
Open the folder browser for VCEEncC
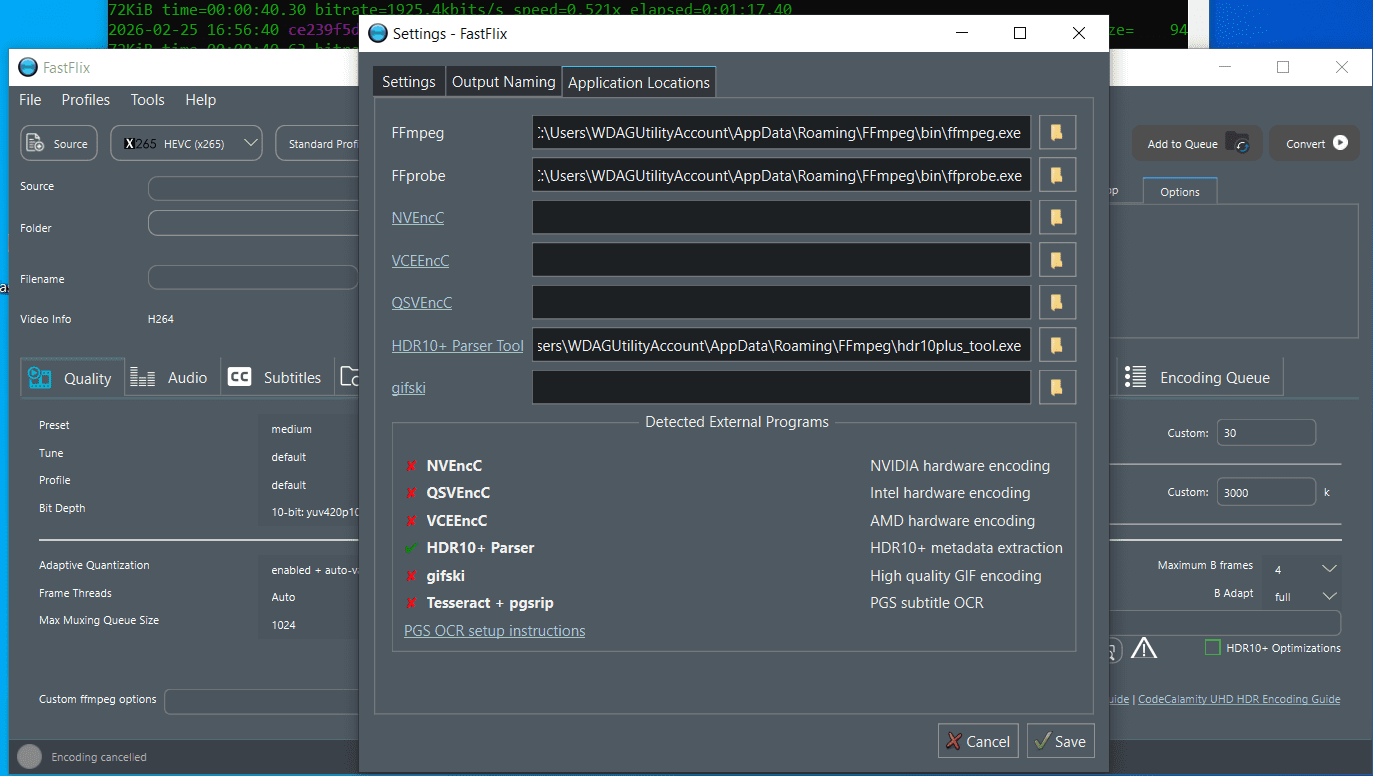tap(1057, 260)
